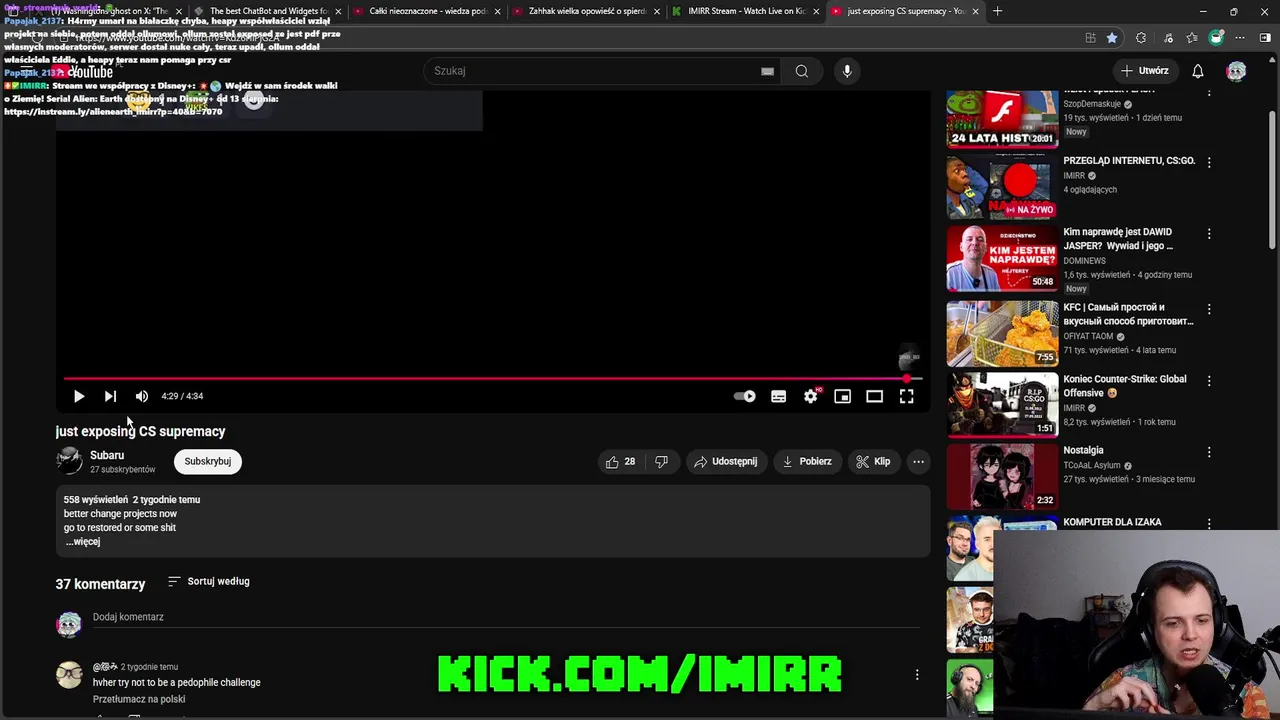Open YouTube account avatar menu

[x=1237, y=71]
